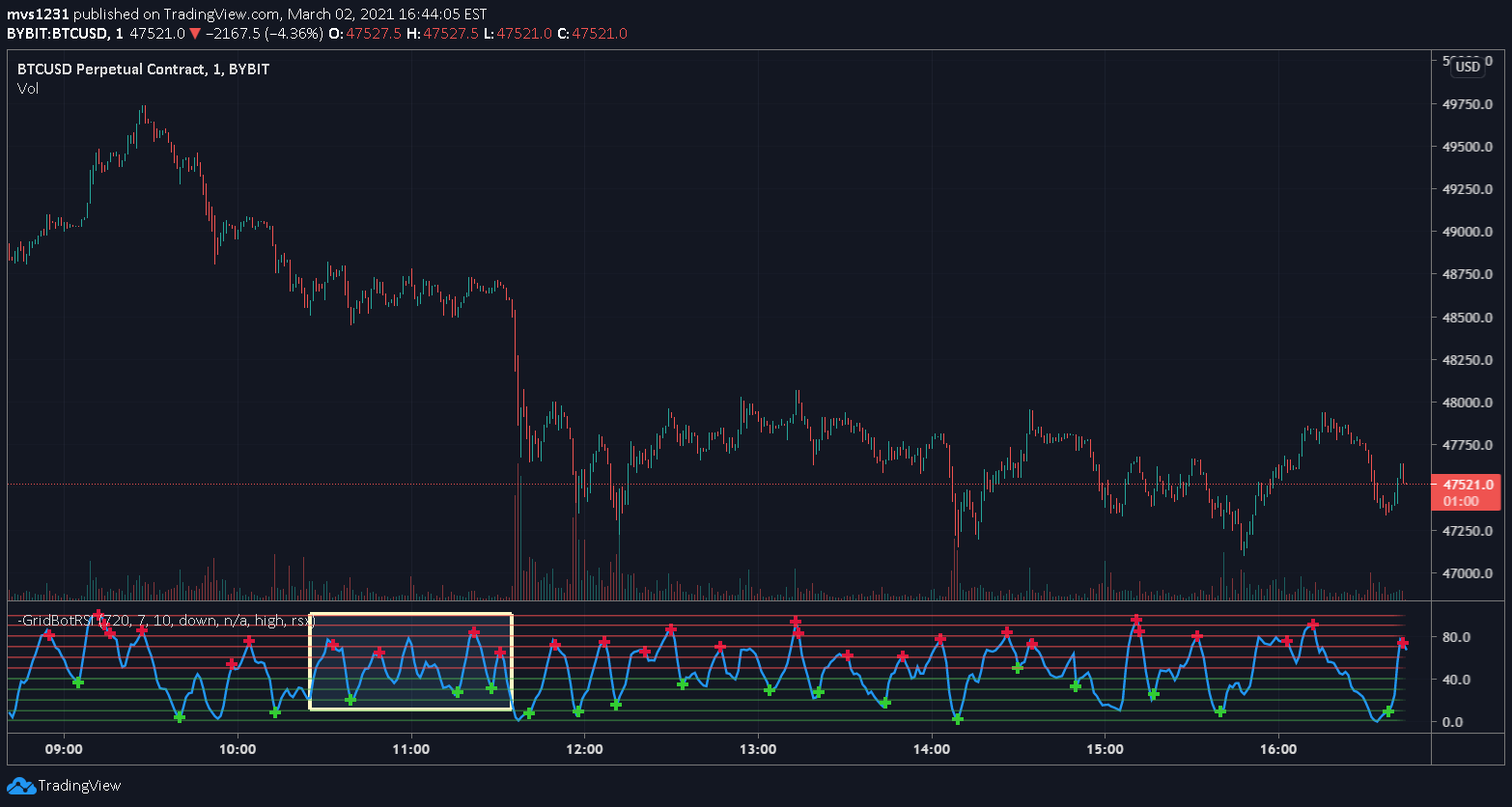
Task: Click the red down-triangle price change icon
Action: pos(195,34)
